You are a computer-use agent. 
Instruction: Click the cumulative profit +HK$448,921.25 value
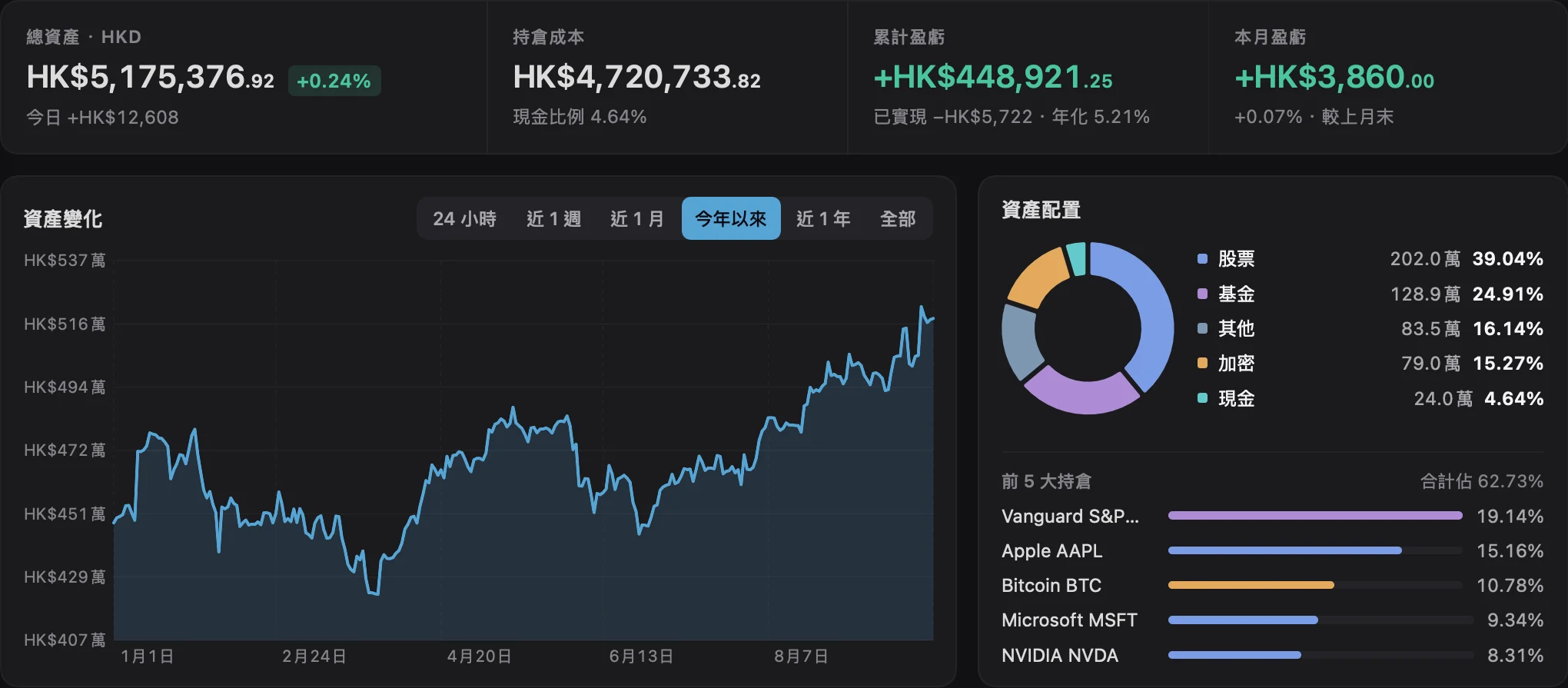993,77
